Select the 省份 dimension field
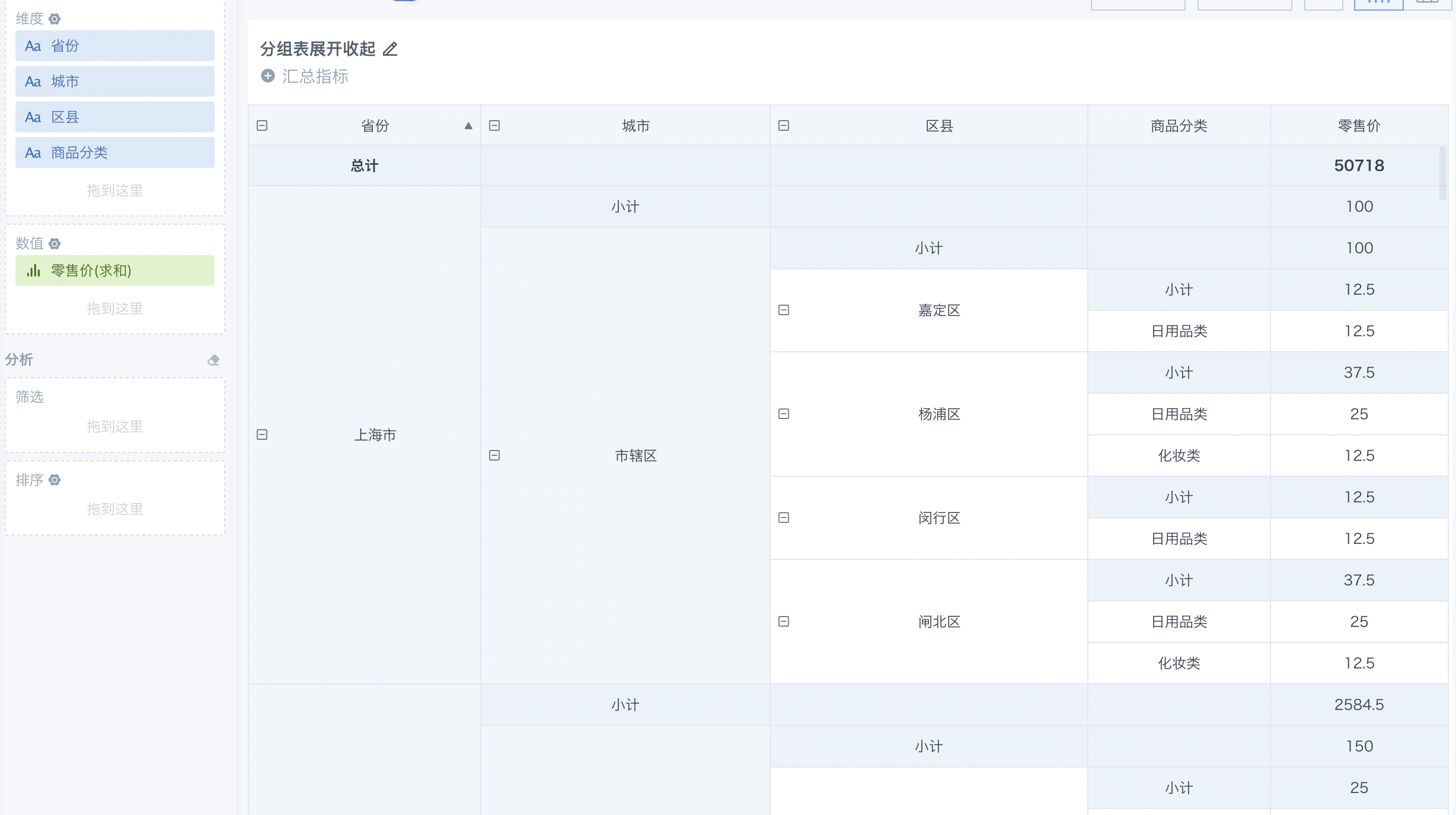The height and width of the screenshot is (815, 1456). click(115, 46)
